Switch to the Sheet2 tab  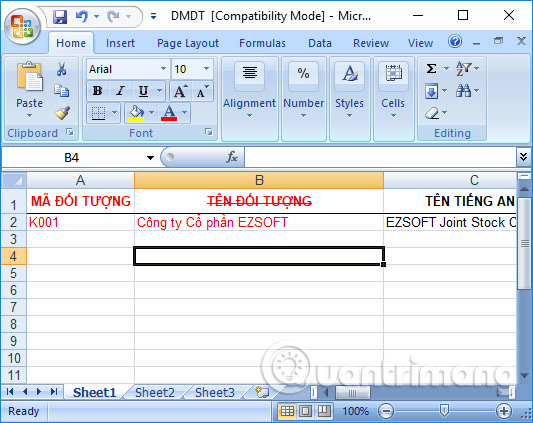[155, 392]
